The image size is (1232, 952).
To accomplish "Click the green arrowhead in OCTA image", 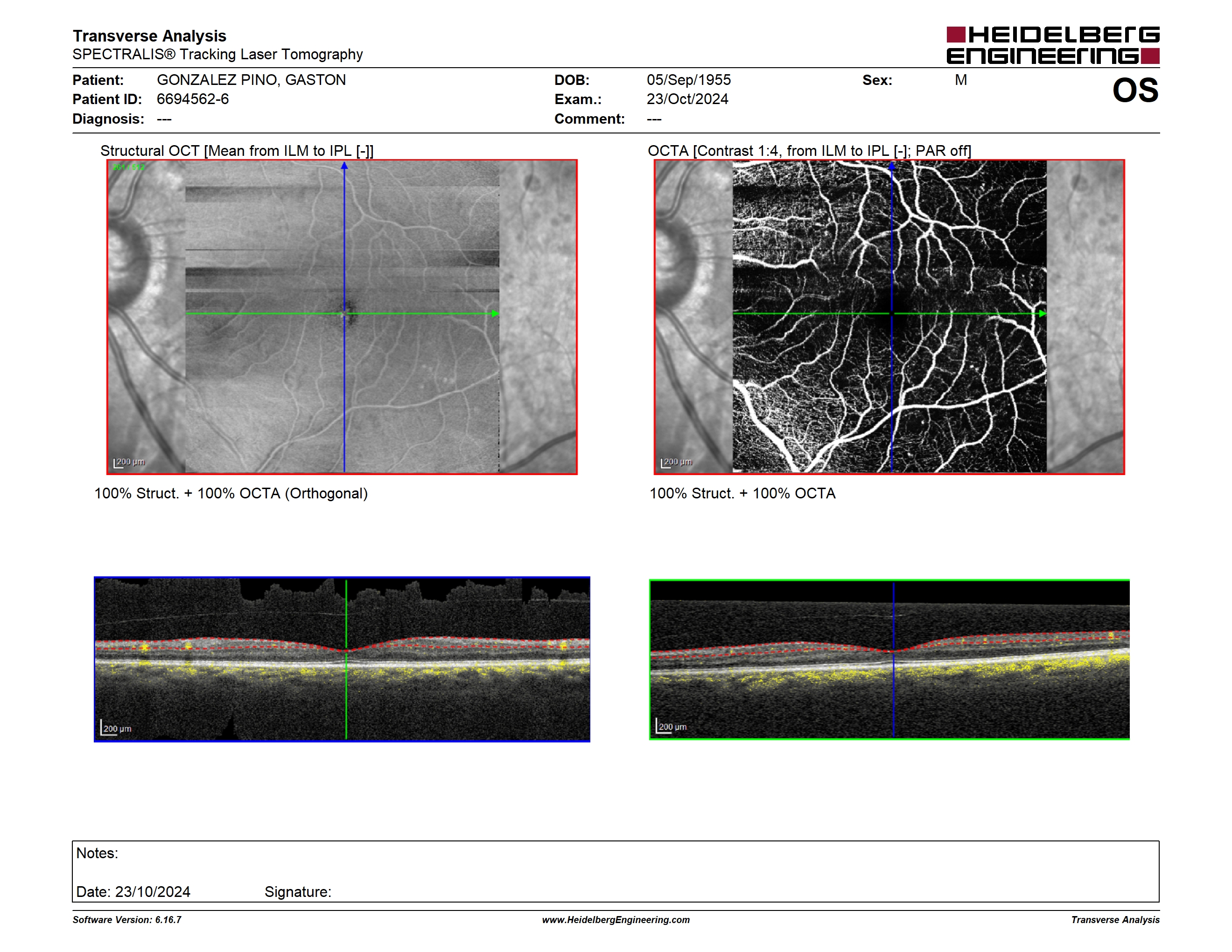I will (1043, 314).
